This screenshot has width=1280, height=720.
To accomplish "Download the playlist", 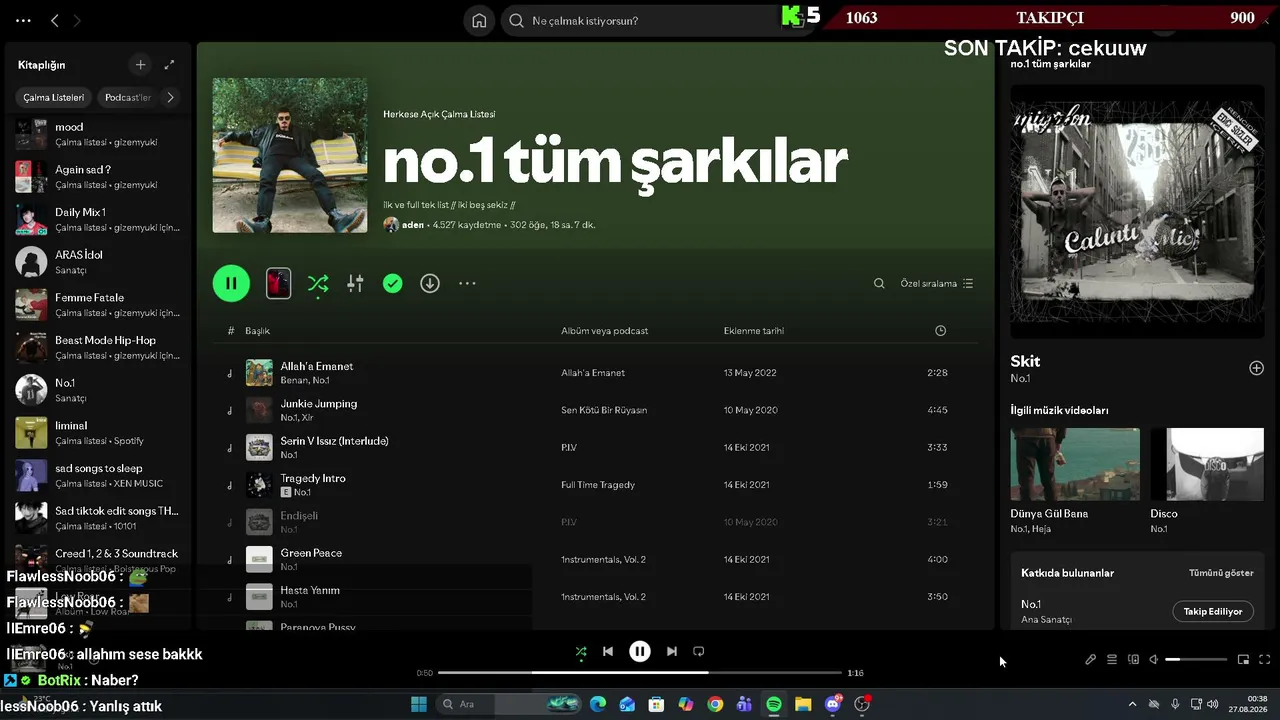I will click(x=430, y=283).
